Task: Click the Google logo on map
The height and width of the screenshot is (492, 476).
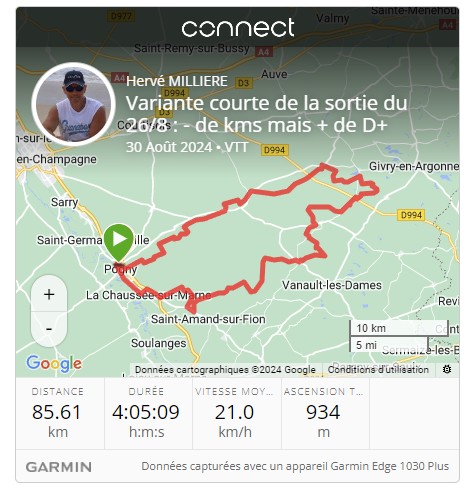Action: coord(54,363)
